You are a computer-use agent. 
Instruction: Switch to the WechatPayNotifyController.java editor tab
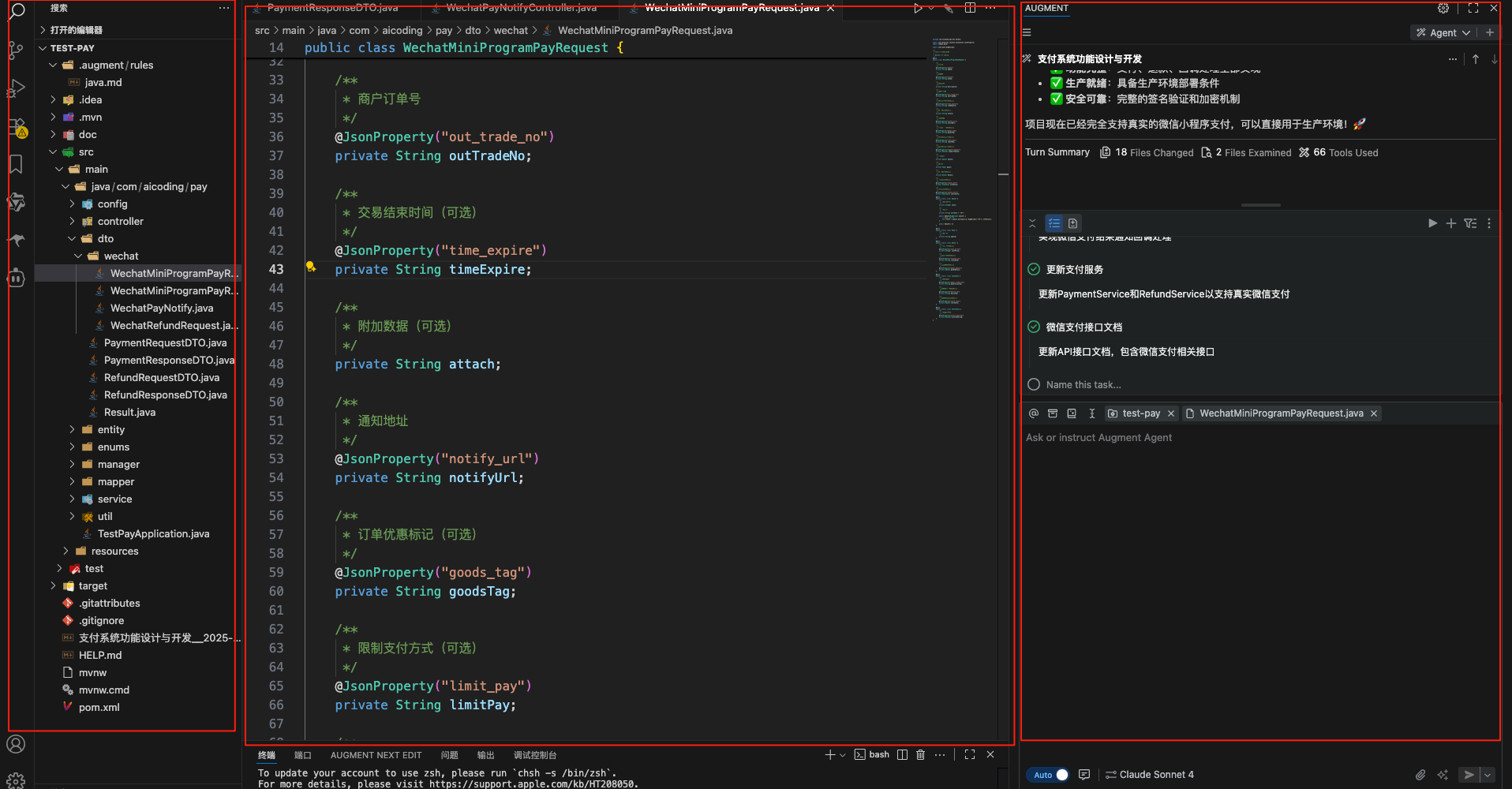coord(521,8)
